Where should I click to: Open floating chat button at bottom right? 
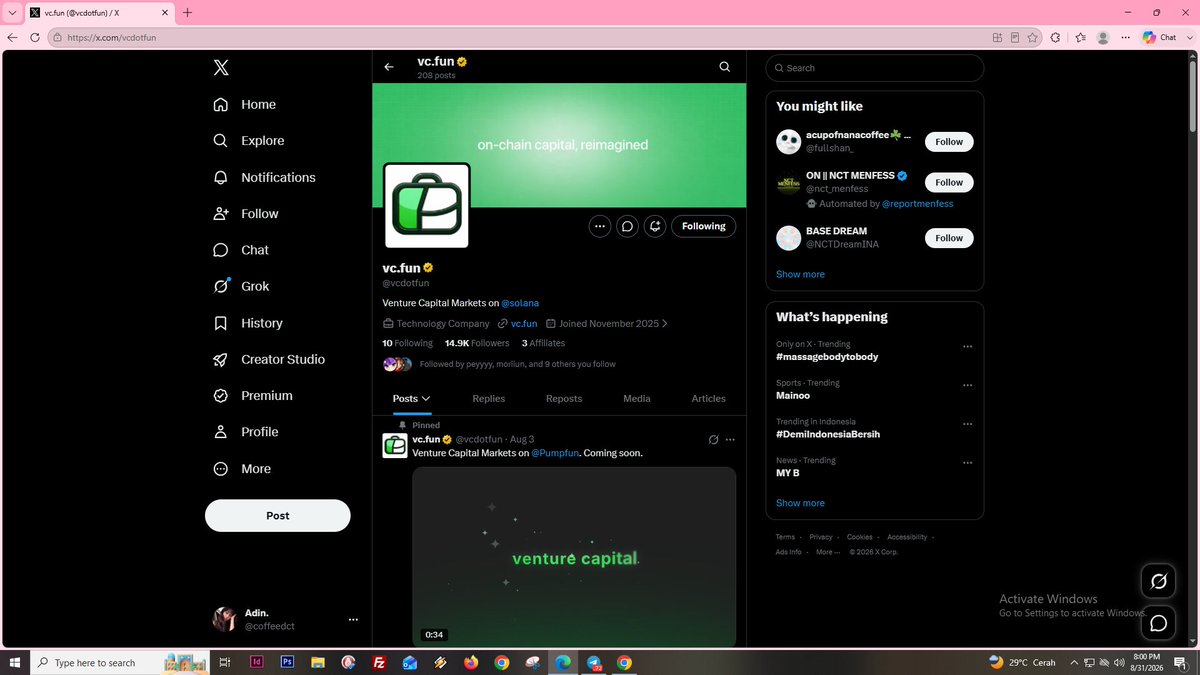[1158, 623]
